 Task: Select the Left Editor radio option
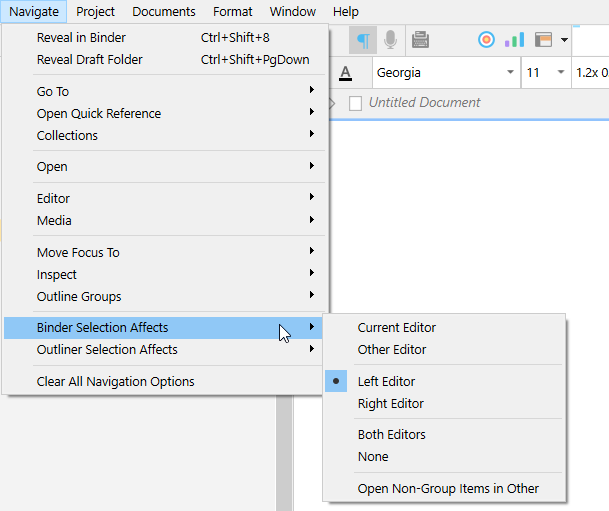pos(386,381)
